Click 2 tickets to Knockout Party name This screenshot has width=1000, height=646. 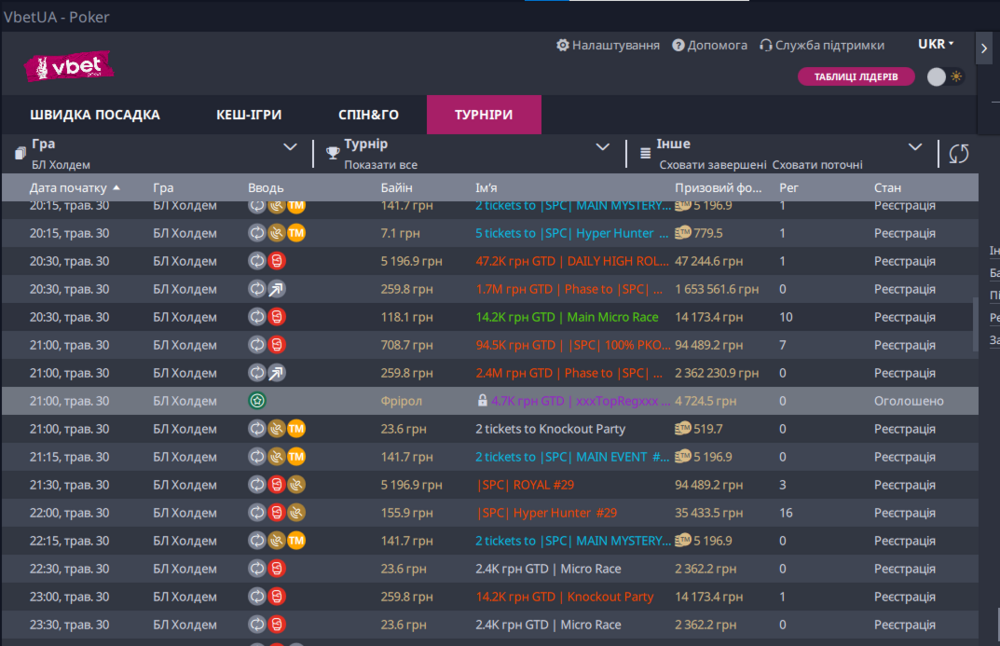(x=550, y=429)
